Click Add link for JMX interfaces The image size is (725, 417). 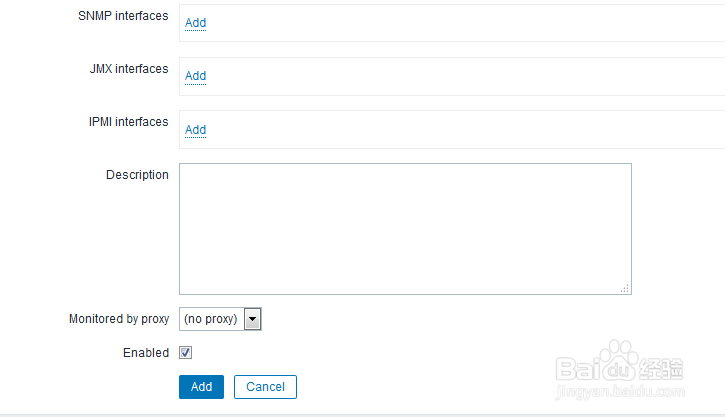(x=195, y=76)
